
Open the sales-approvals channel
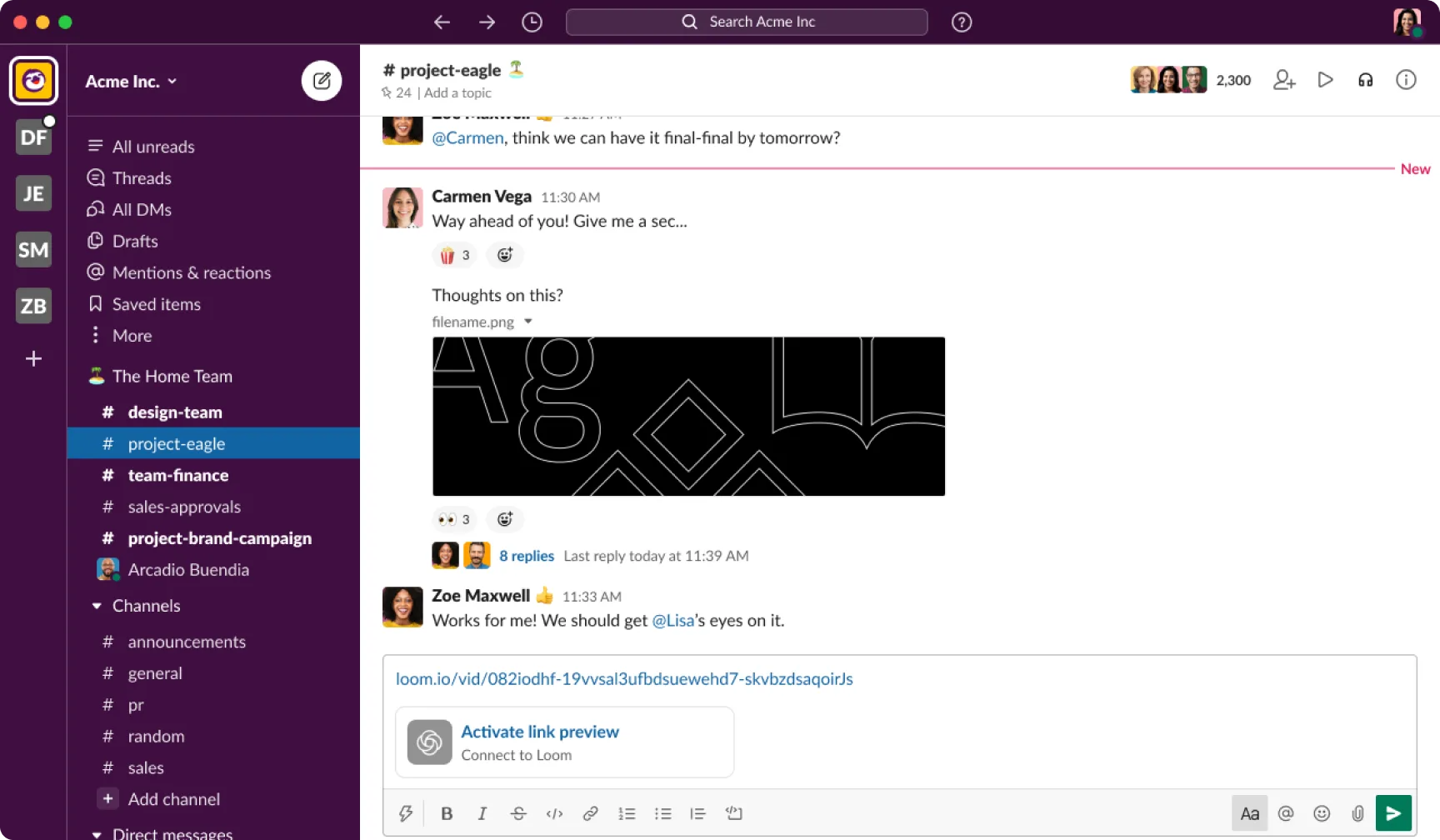(x=213, y=507)
